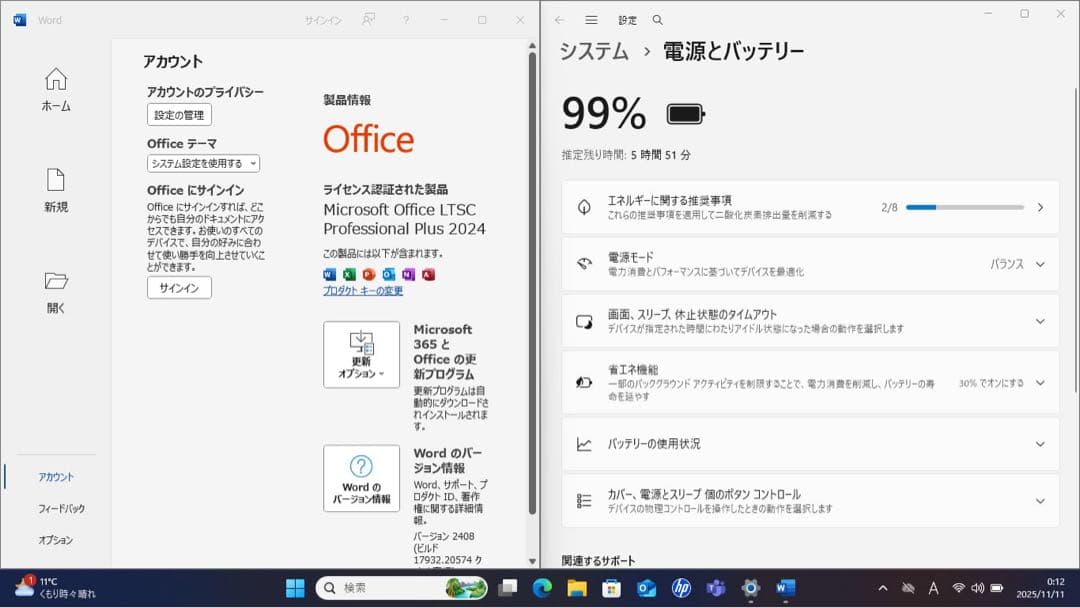
Task: Expand the 電源モード section
Action: [1038, 264]
